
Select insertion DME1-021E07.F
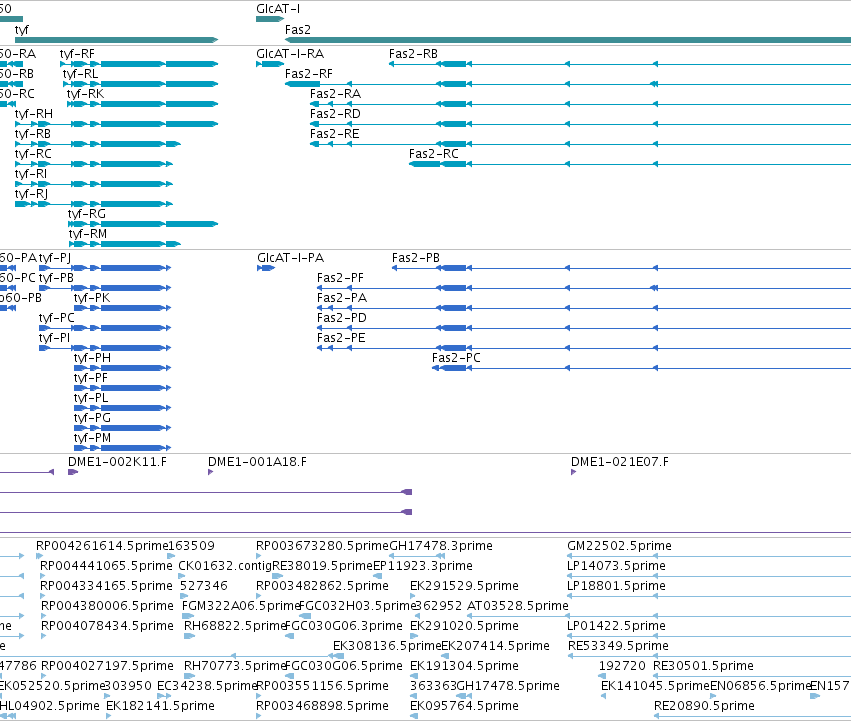pos(573,472)
